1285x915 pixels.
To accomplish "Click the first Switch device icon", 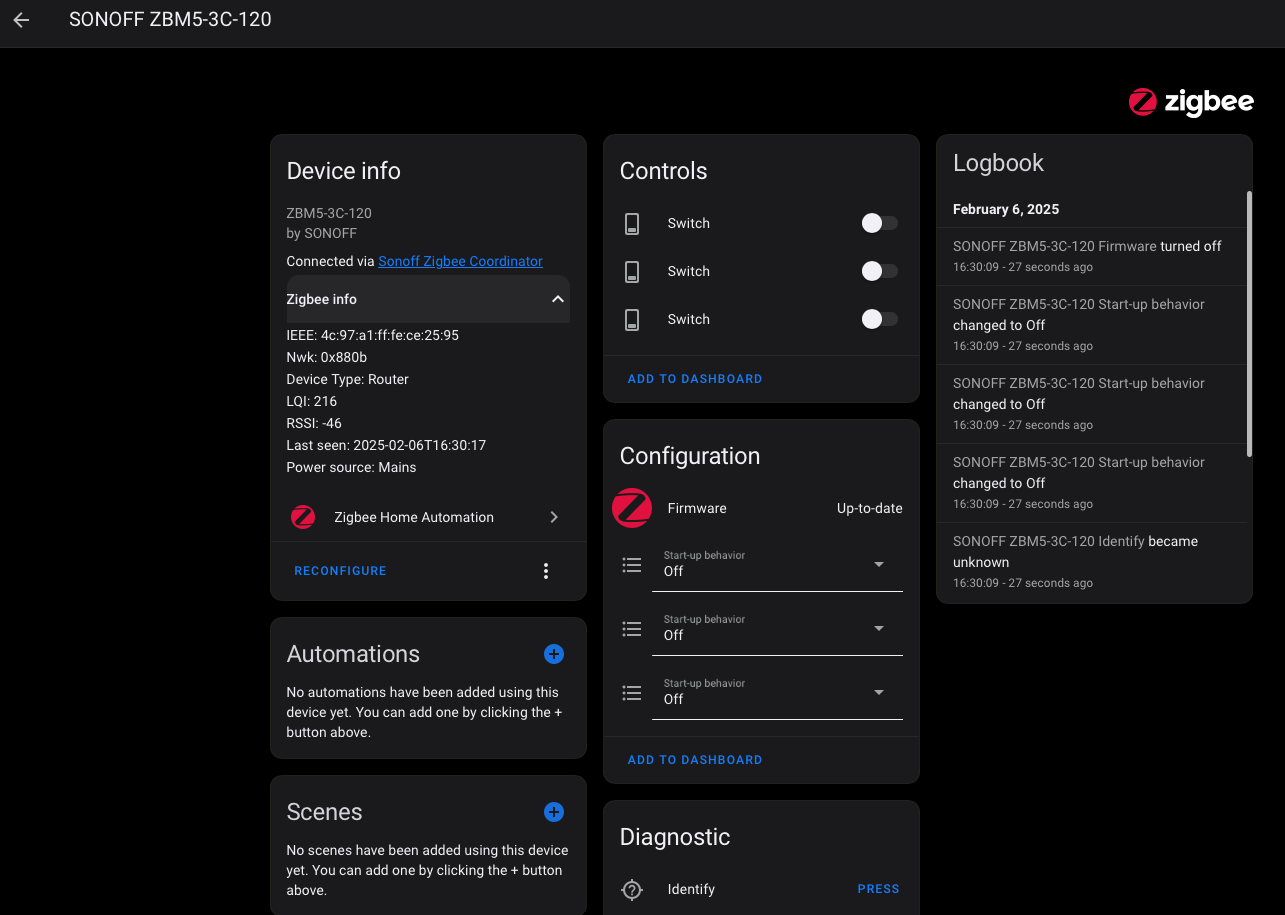I will coord(632,223).
